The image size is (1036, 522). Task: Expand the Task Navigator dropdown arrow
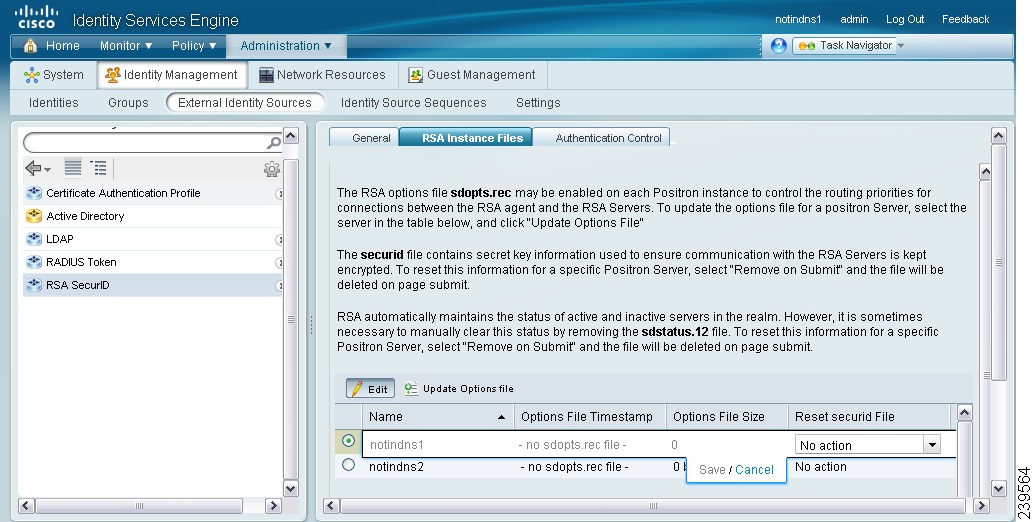coord(901,46)
